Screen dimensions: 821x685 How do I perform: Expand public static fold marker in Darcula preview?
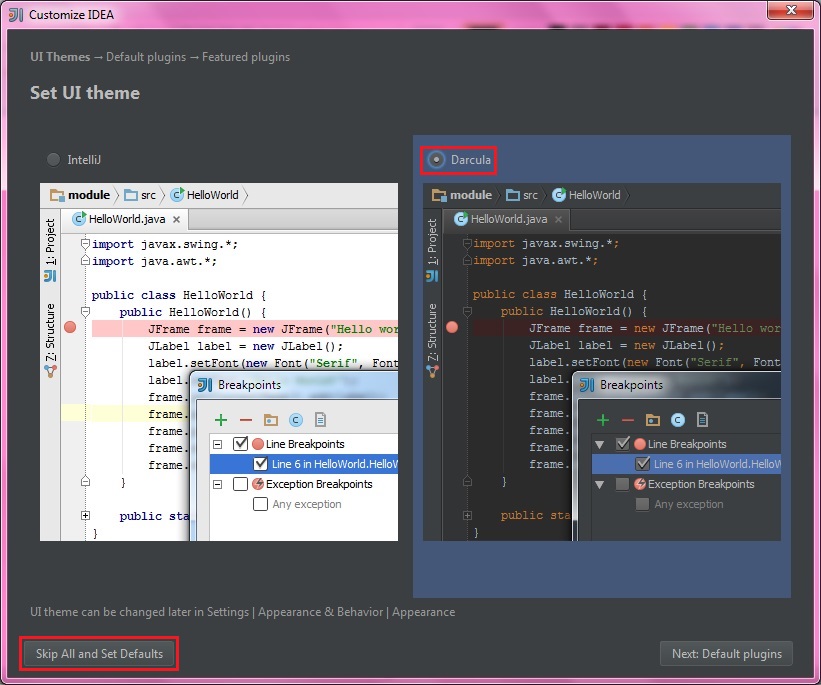coord(468,516)
